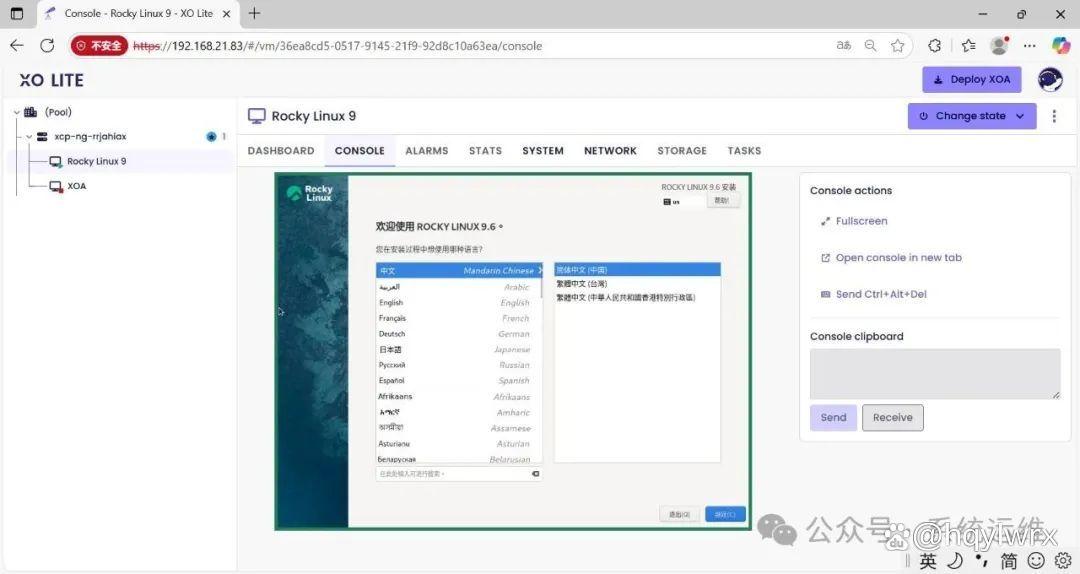Open the Copilot sidebar icon
The image size is (1080, 574).
(1061, 45)
